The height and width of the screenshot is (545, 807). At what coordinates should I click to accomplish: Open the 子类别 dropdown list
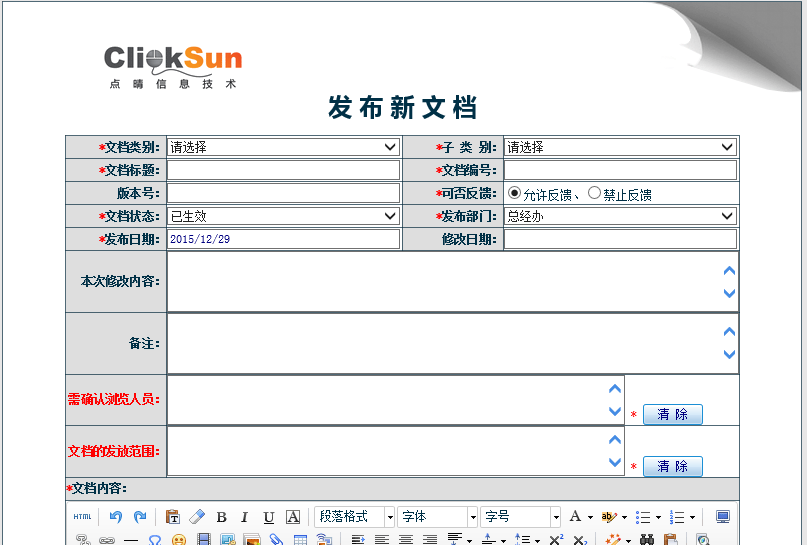(620, 147)
